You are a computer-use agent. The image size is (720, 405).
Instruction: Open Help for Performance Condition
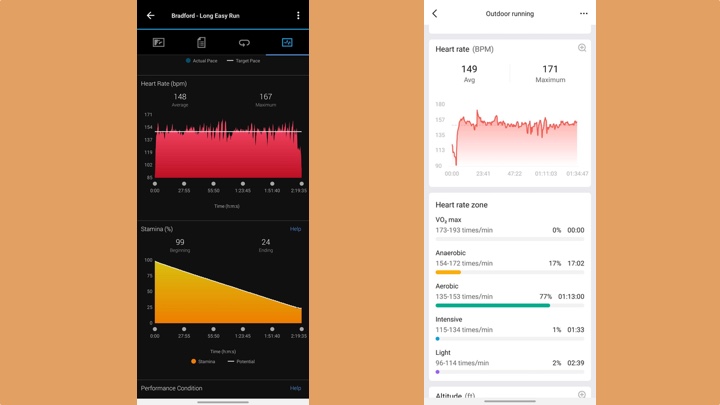pos(295,388)
